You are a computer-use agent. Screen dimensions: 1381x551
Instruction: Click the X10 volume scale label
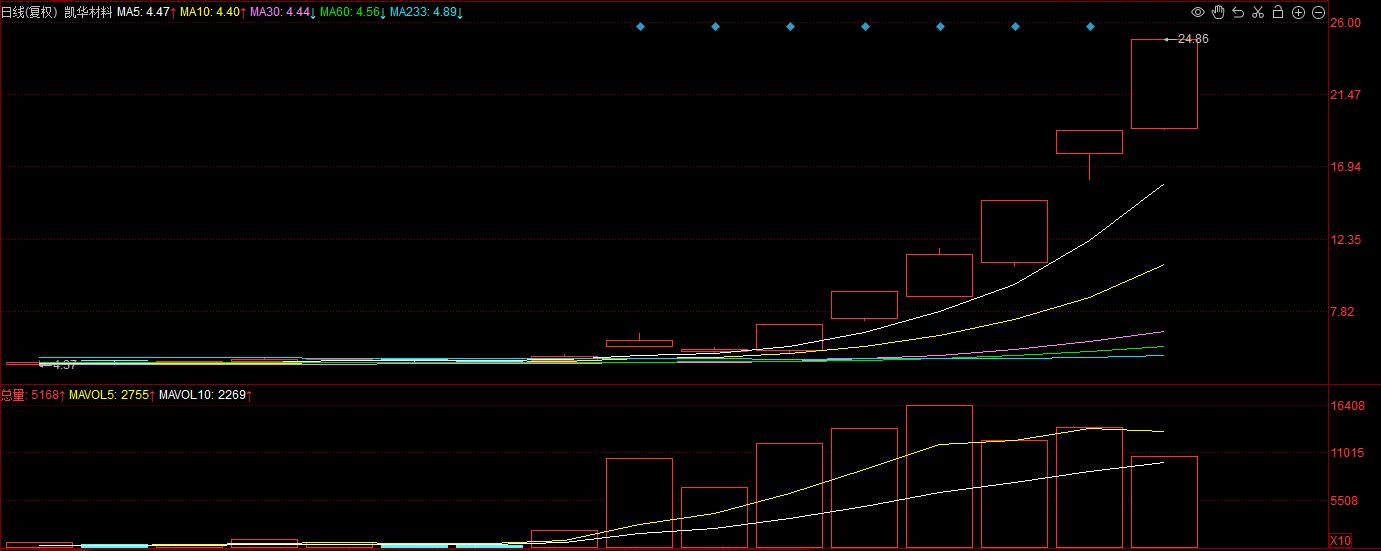(x=1340, y=540)
